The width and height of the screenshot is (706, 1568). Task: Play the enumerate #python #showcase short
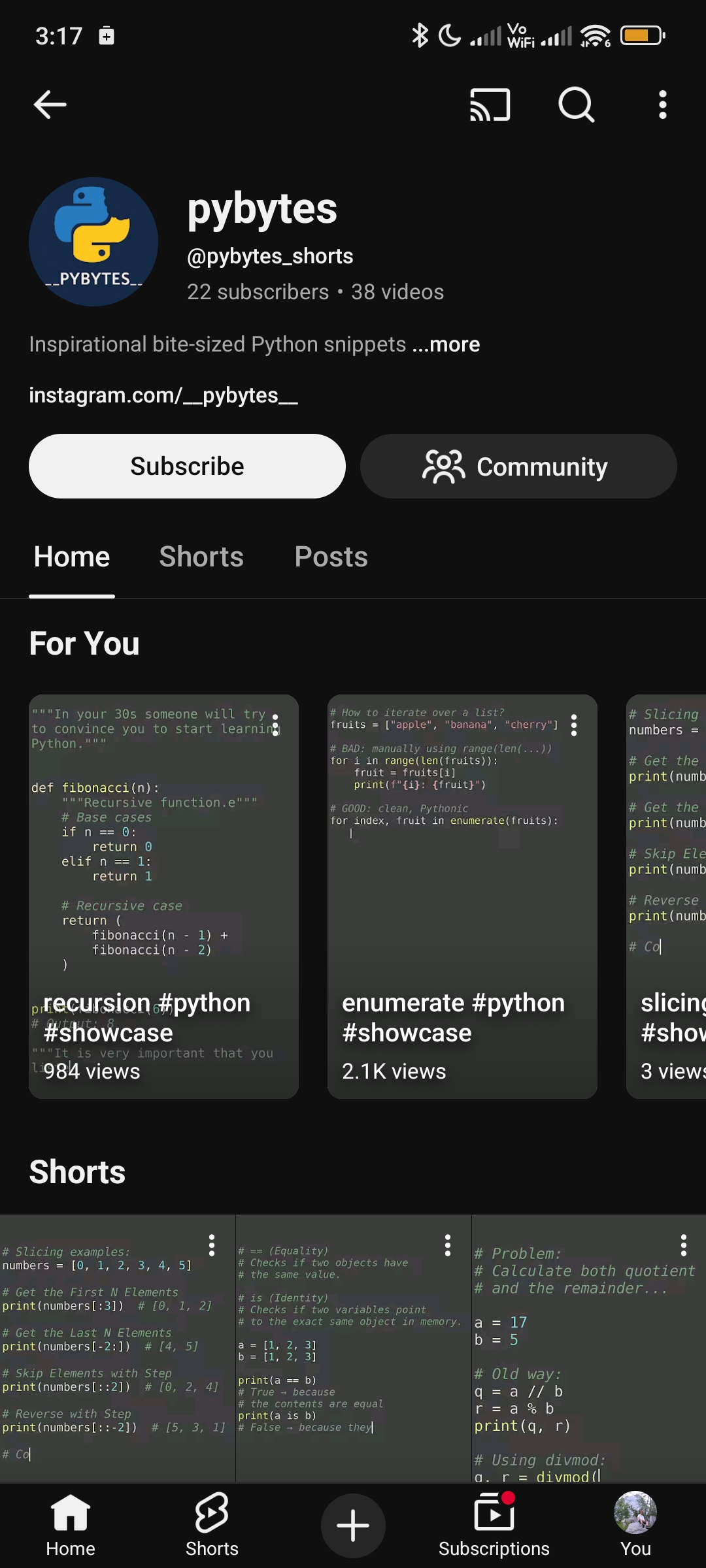[x=462, y=896]
